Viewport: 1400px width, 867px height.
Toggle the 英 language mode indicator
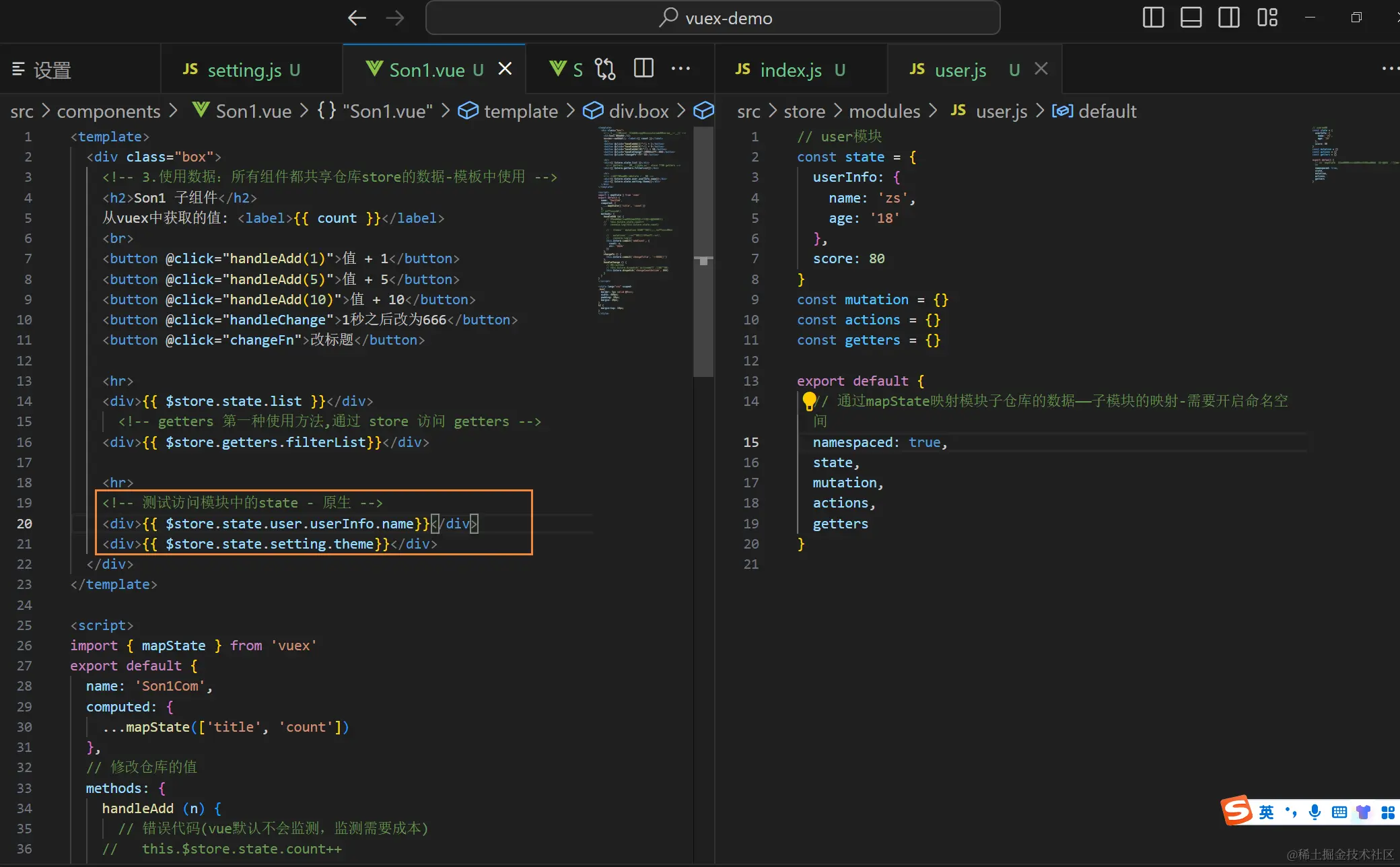(x=1266, y=812)
